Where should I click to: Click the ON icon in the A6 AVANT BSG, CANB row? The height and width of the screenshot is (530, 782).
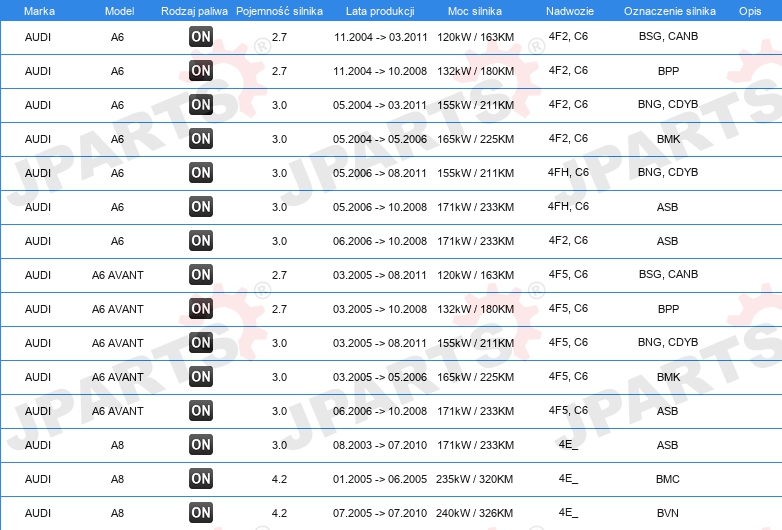click(x=201, y=274)
